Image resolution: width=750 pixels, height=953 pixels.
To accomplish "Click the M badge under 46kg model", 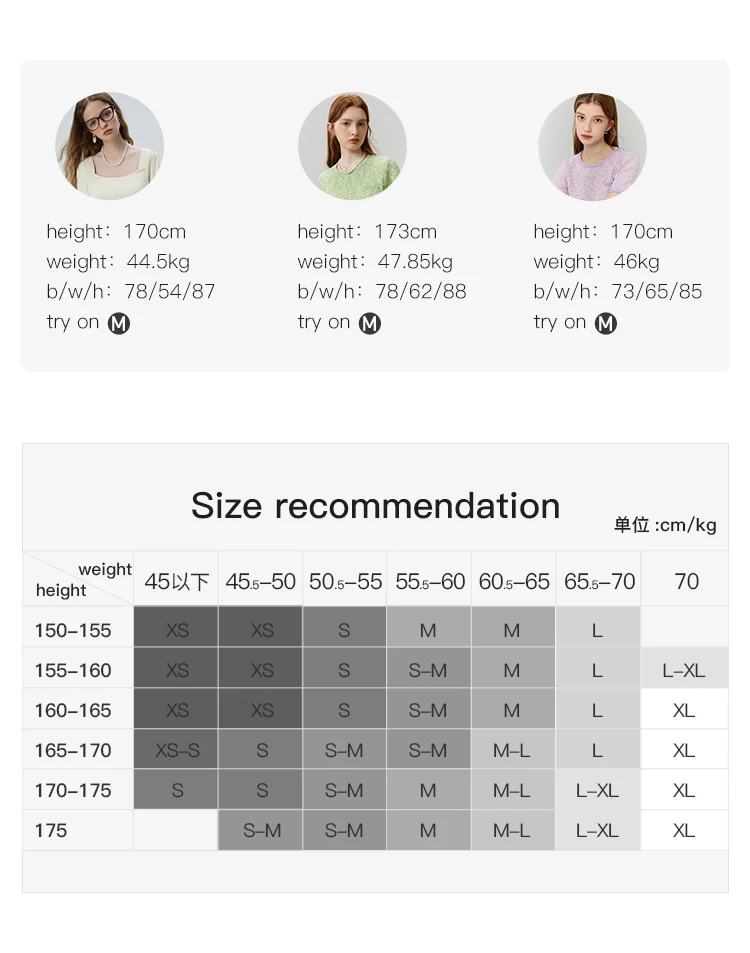I will pyautogui.click(x=605, y=323).
